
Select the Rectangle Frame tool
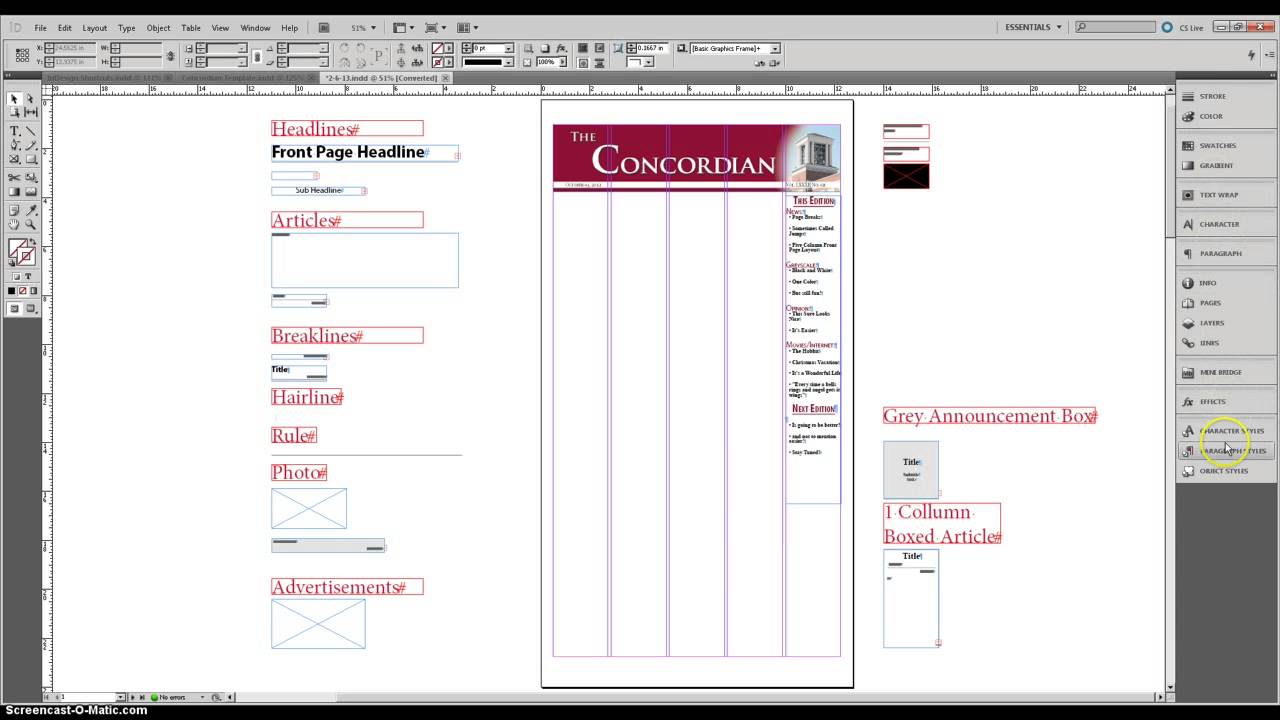[14, 159]
